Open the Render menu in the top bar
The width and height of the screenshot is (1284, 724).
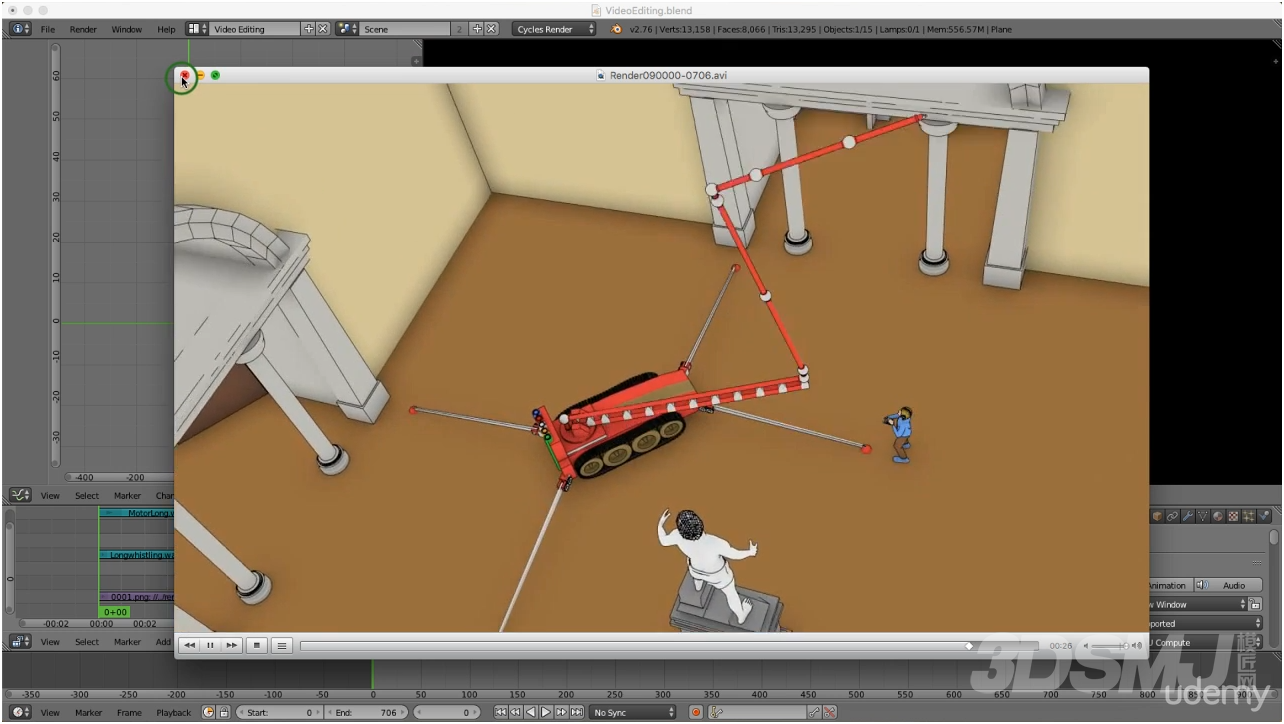83,29
